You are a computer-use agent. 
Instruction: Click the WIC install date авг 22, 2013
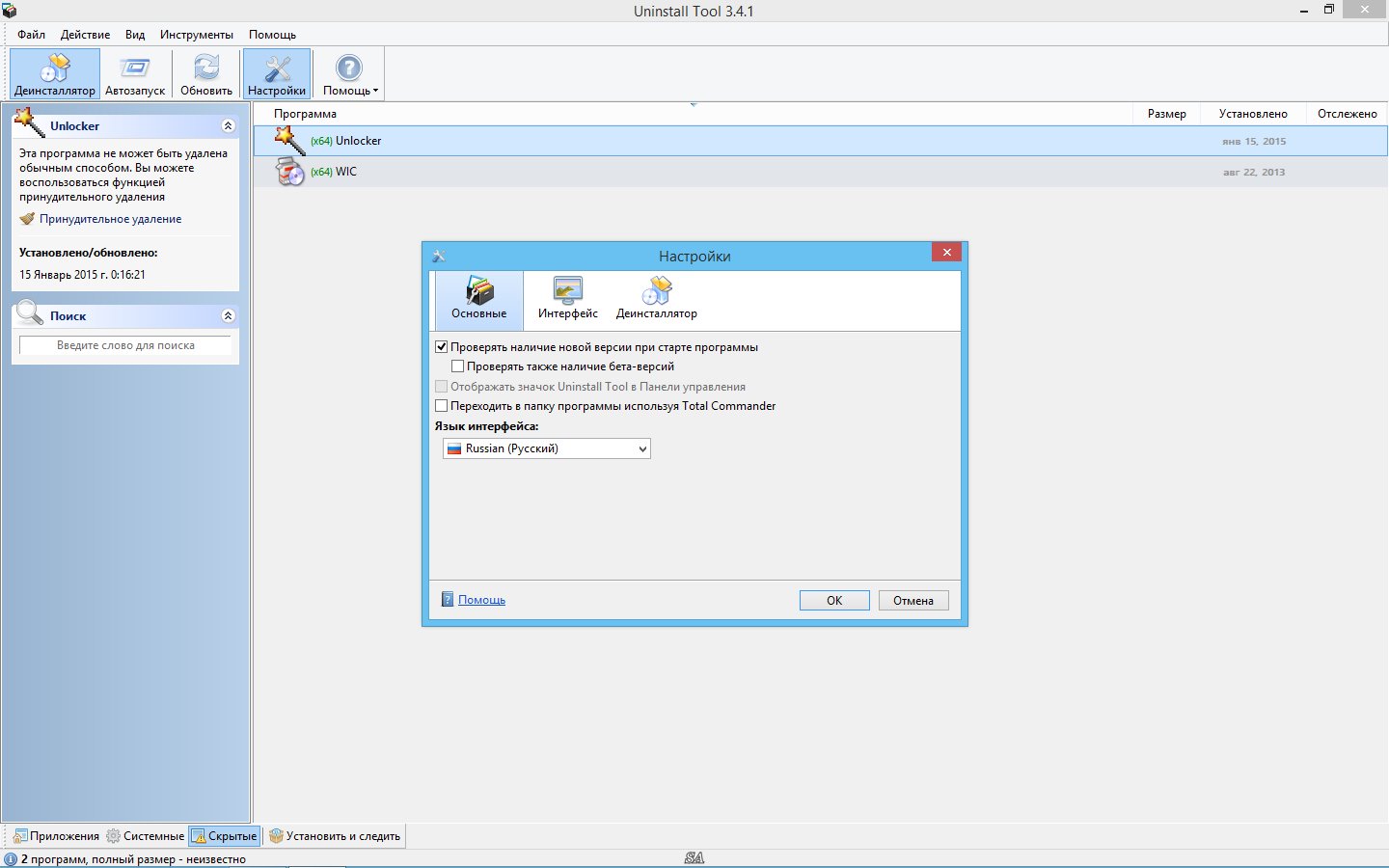pyautogui.click(x=1254, y=173)
